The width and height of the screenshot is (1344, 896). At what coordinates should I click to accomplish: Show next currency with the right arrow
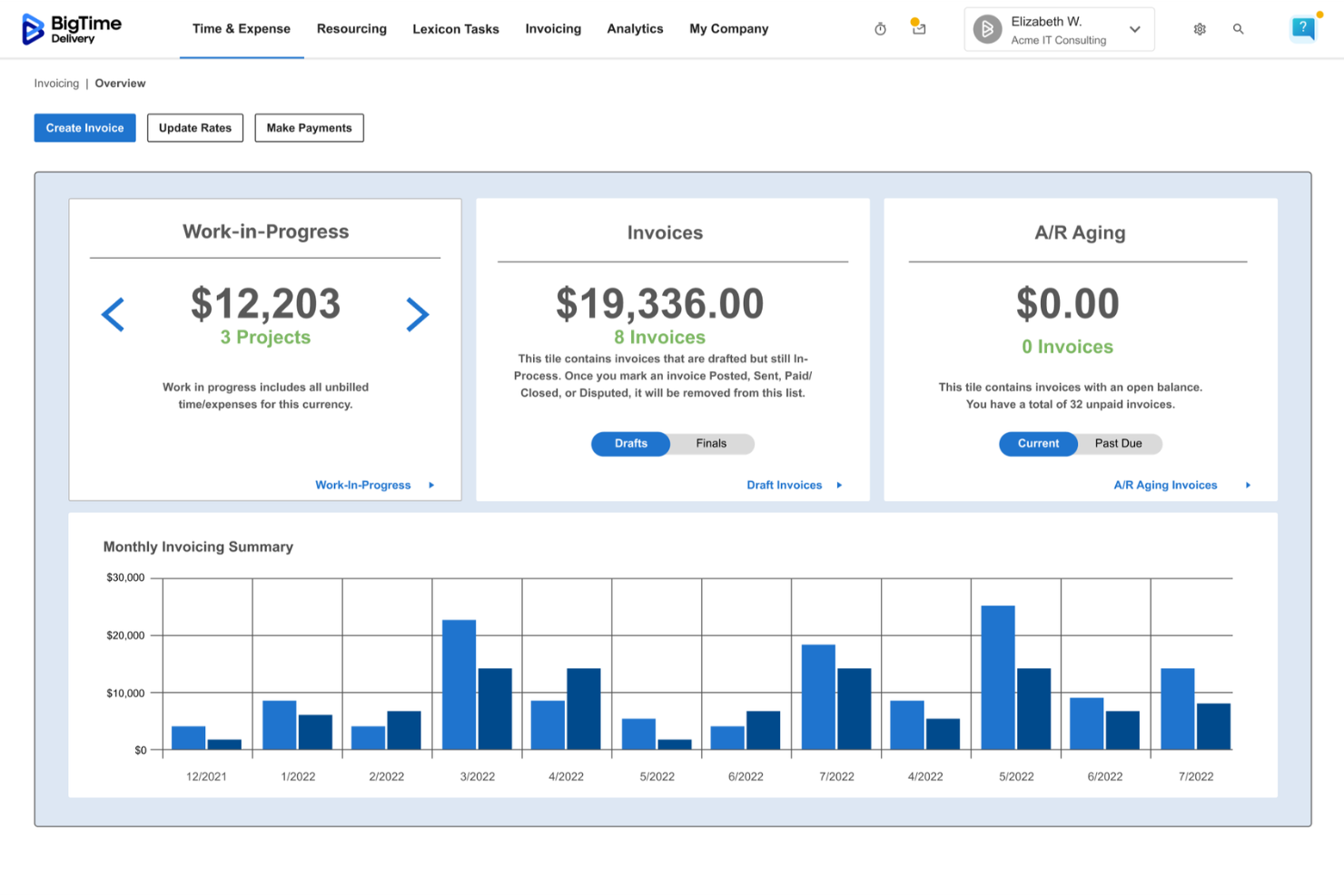coord(418,314)
